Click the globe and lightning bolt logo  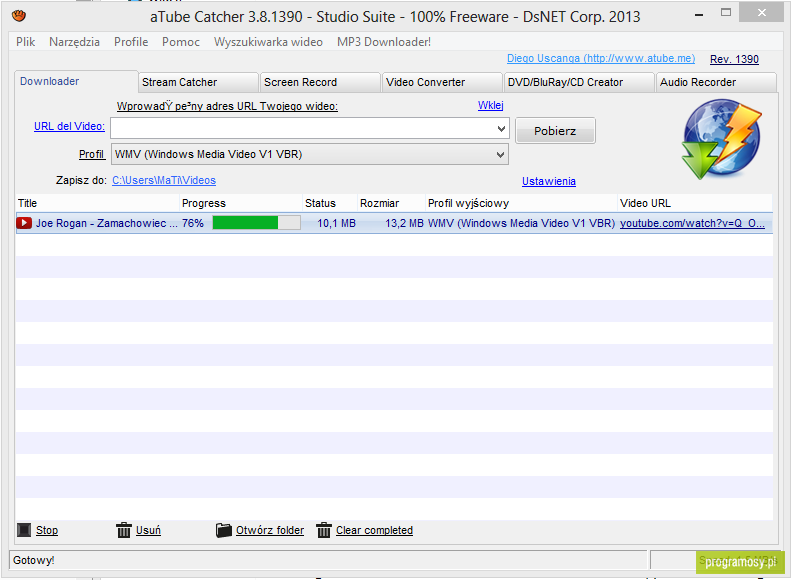(x=722, y=140)
